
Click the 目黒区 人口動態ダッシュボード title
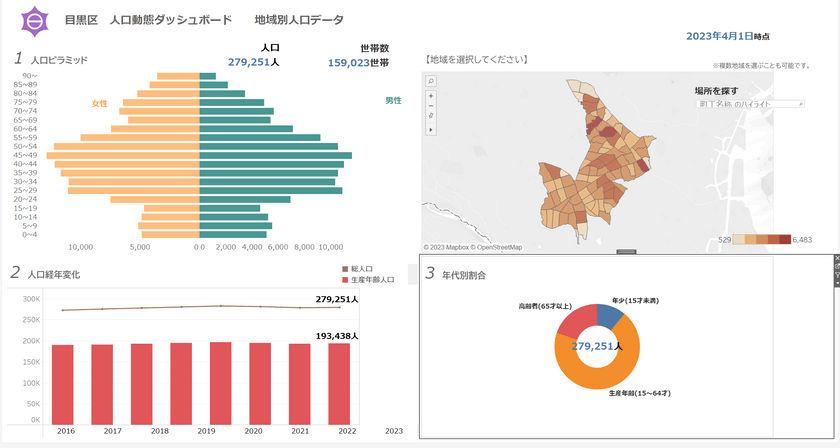click(x=148, y=20)
